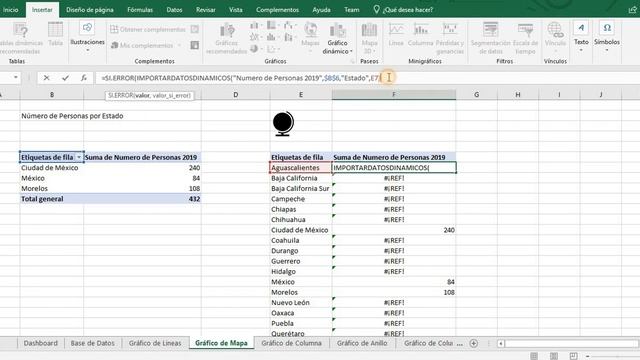Open the Diseño de página tab
The width and height of the screenshot is (640, 360).
point(90,9)
